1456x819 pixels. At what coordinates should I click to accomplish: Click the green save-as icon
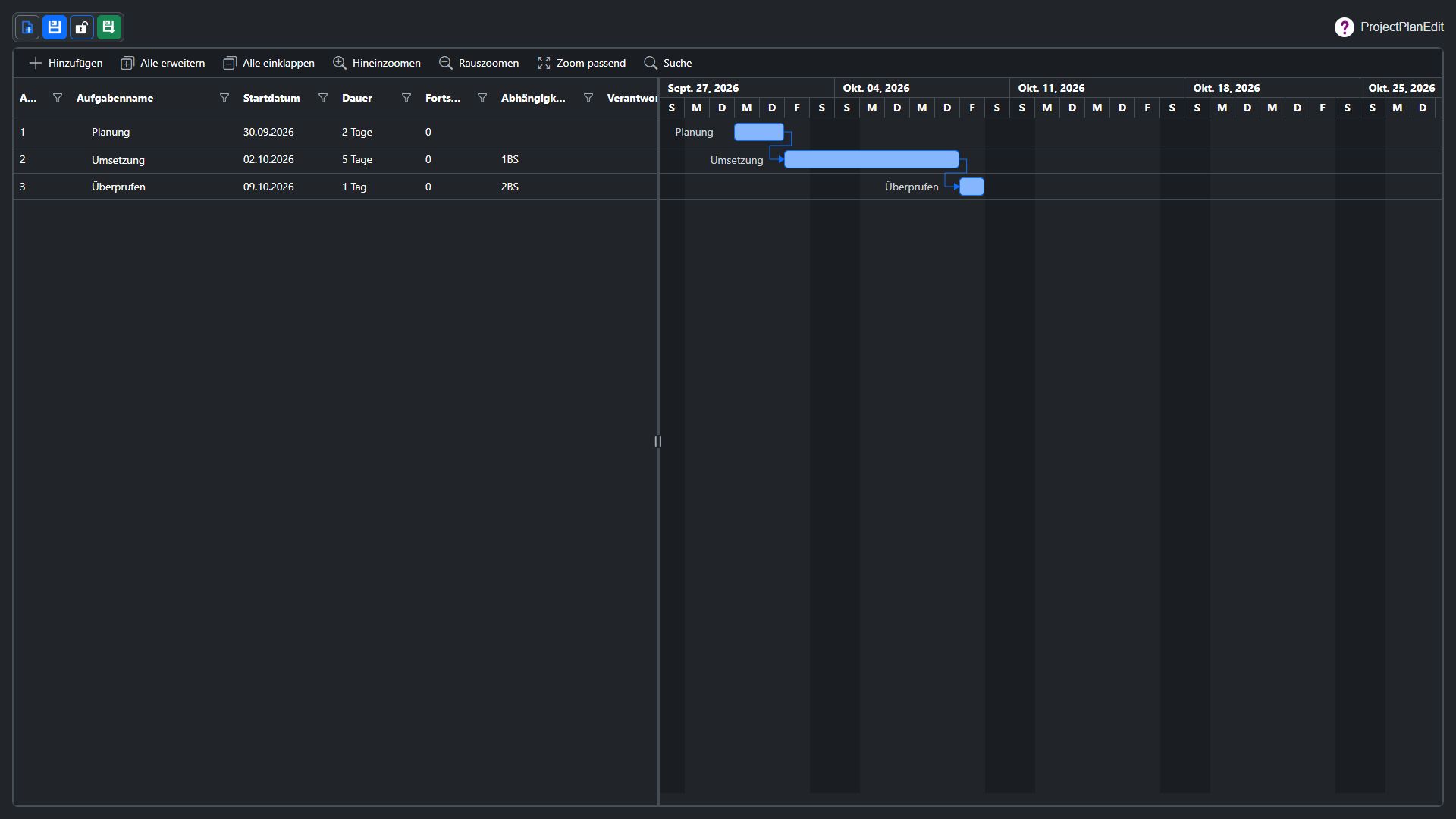pyautogui.click(x=109, y=28)
